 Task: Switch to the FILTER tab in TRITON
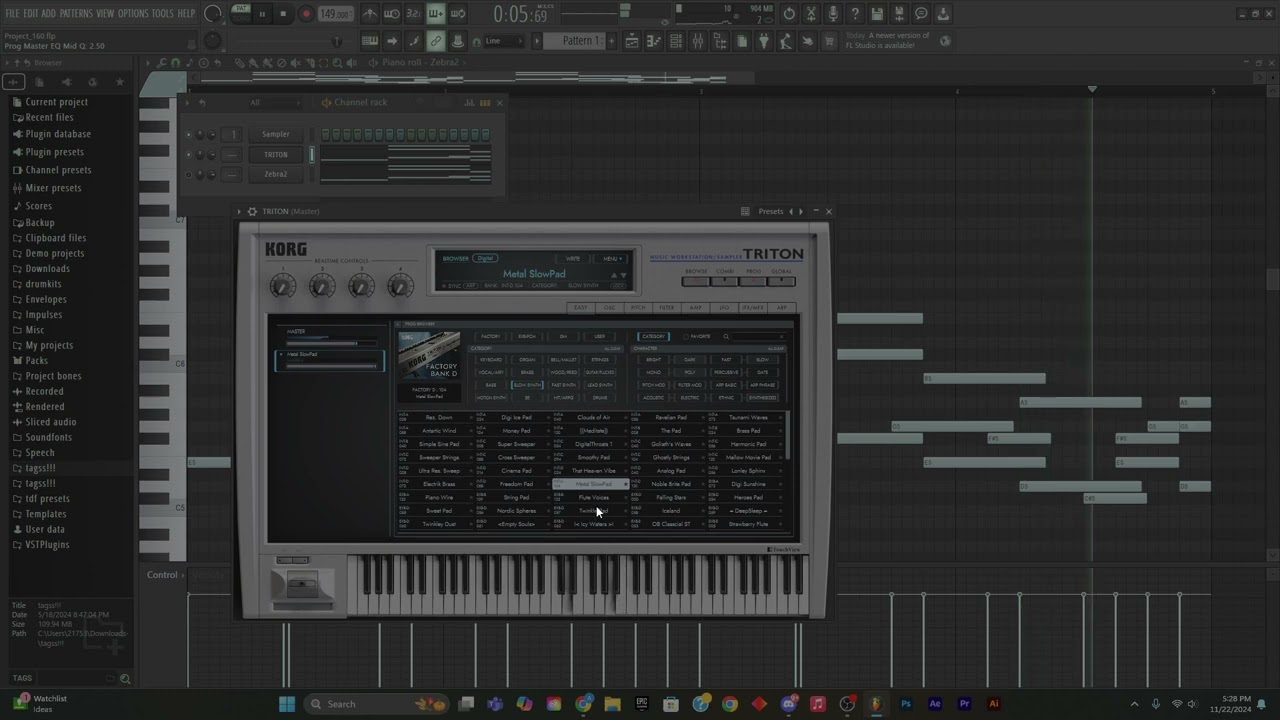pyautogui.click(x=666, y=308)
